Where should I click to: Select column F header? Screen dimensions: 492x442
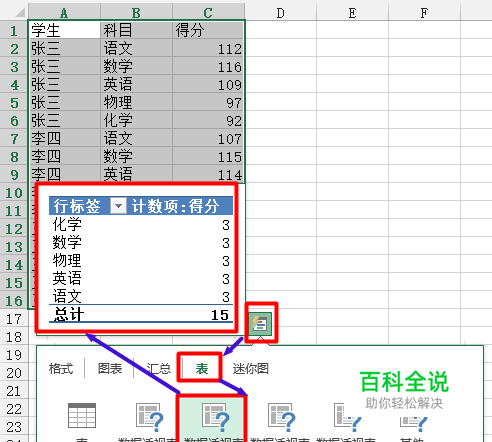pos(424,13)
